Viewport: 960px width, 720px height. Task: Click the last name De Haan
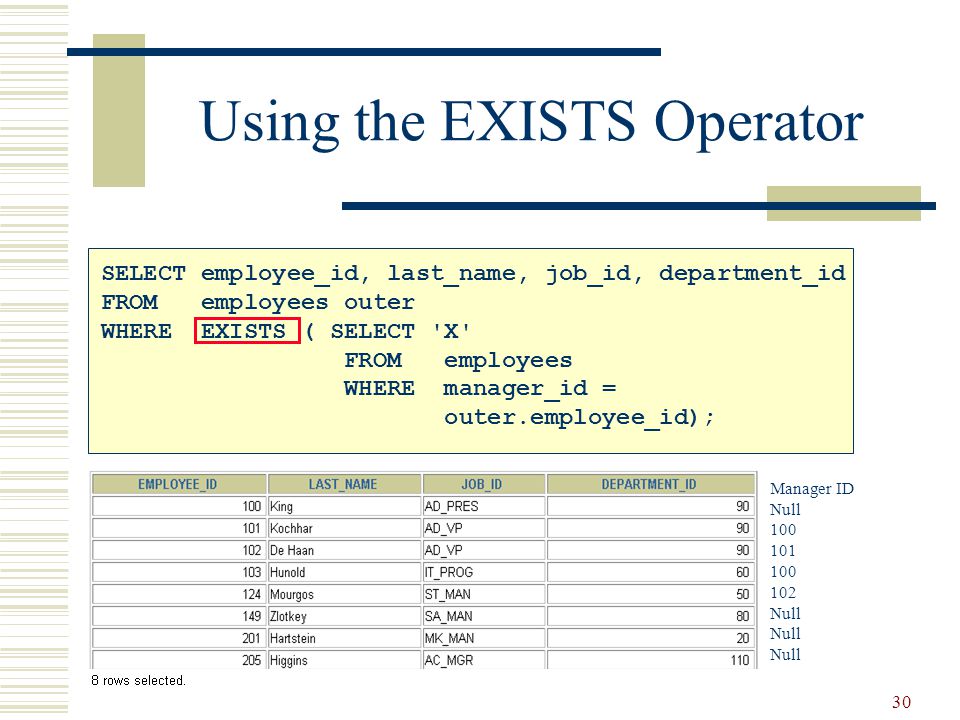[x=345, y=550]
